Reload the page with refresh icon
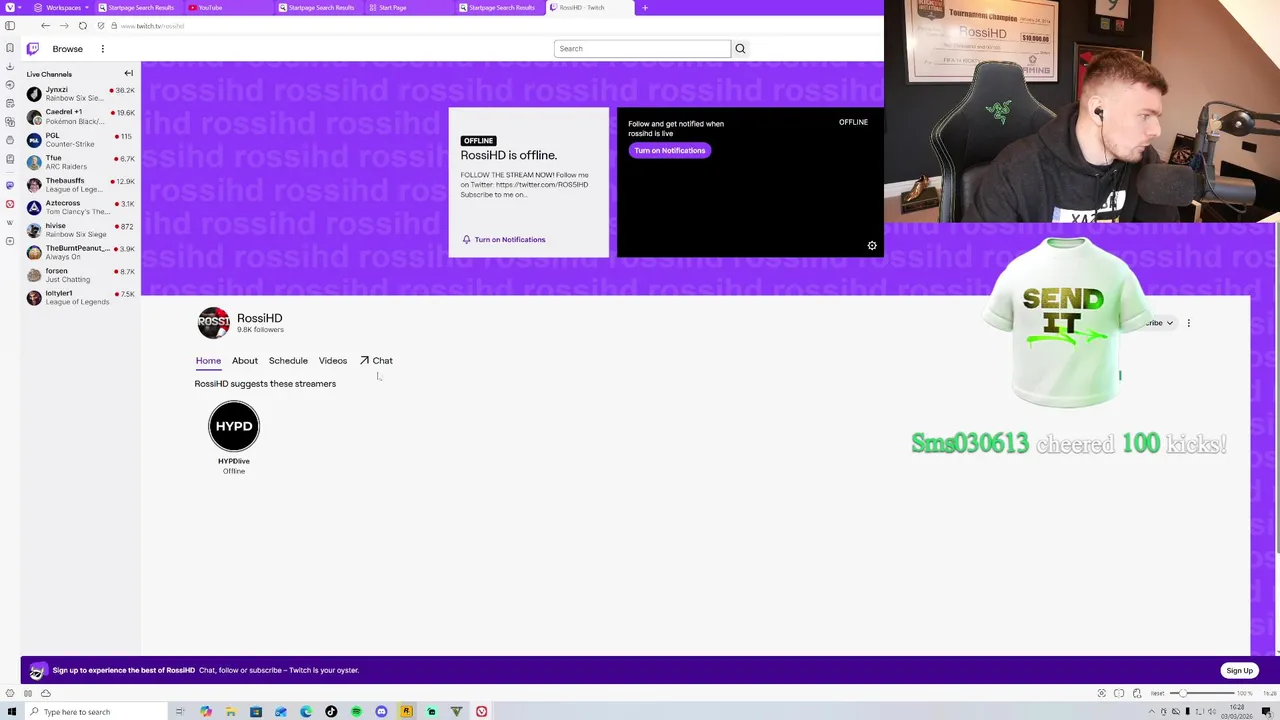The height and width of the screenshot is (720, 1280). 83,25
